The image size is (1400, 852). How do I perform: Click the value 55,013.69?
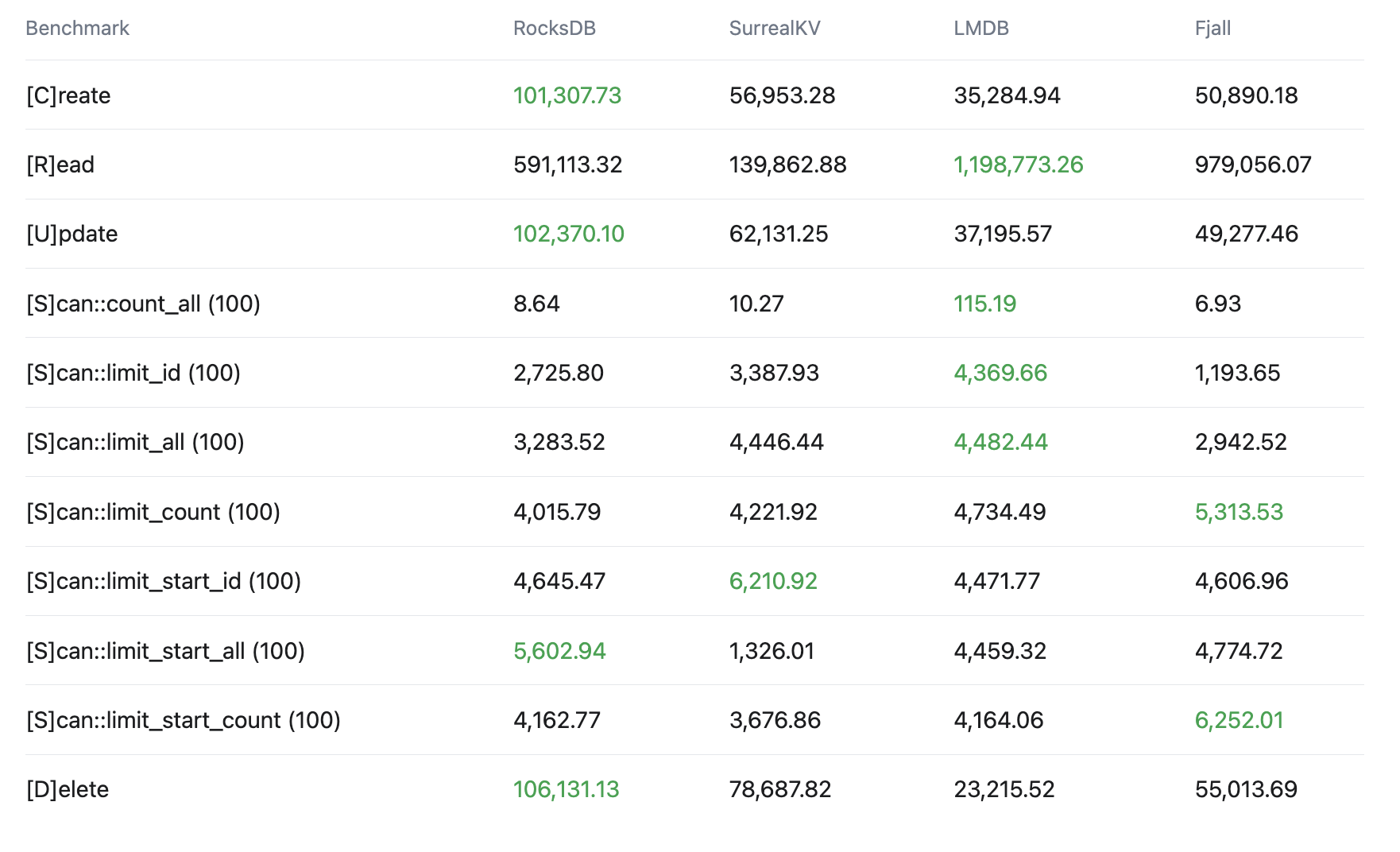coord(1246,789)
